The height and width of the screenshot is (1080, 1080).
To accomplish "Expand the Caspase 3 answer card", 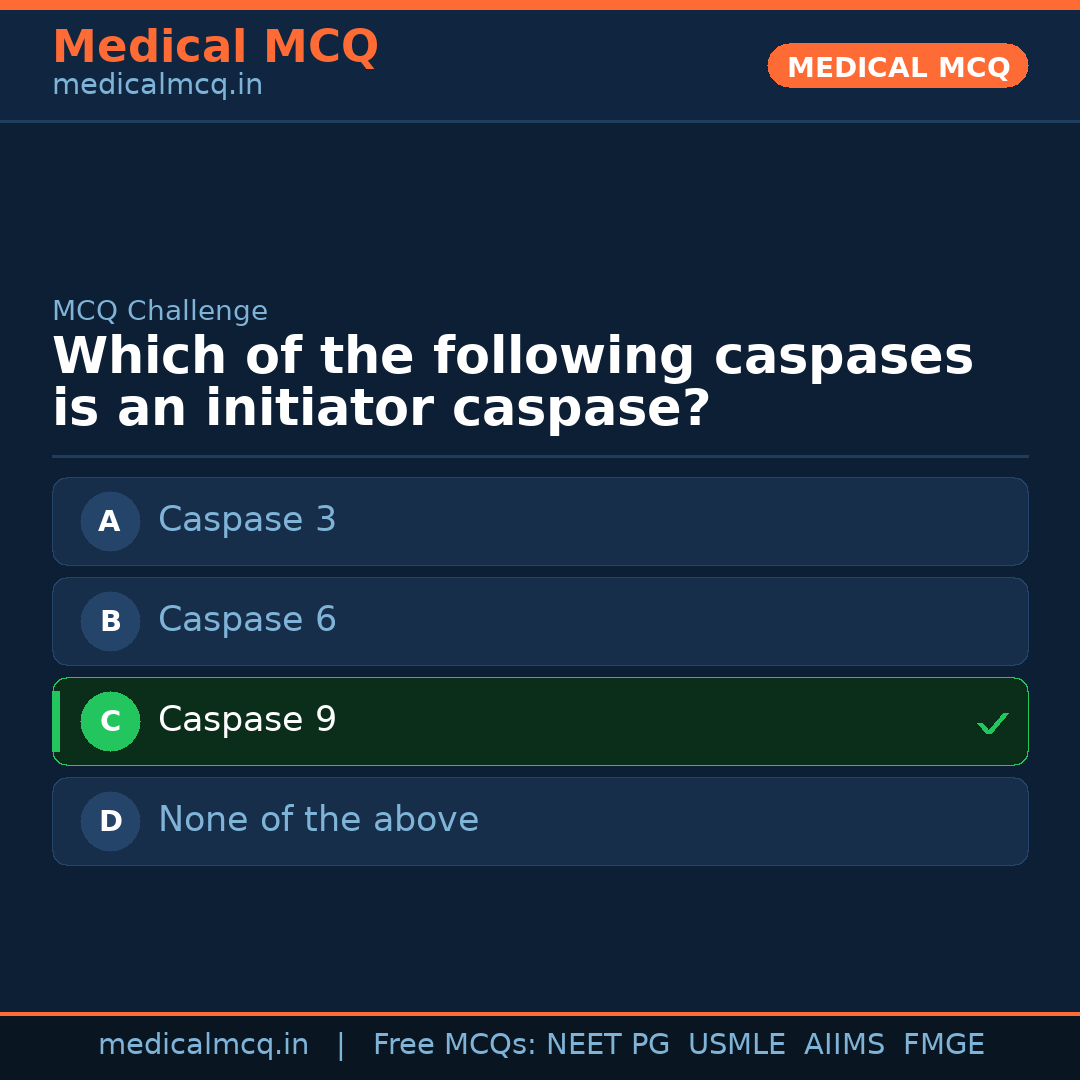I will click(x=540, y=521).
